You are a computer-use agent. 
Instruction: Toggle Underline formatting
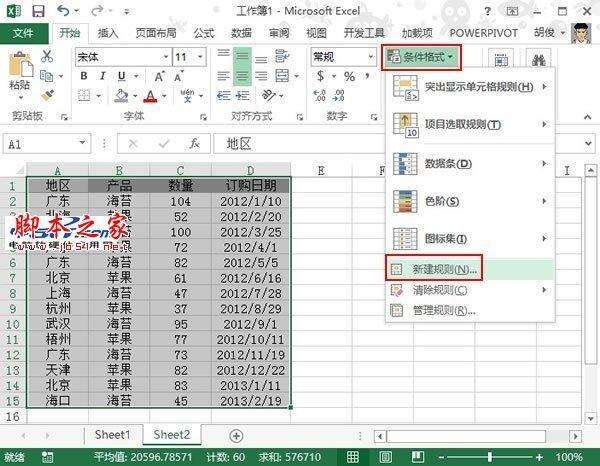click(122, 76)
